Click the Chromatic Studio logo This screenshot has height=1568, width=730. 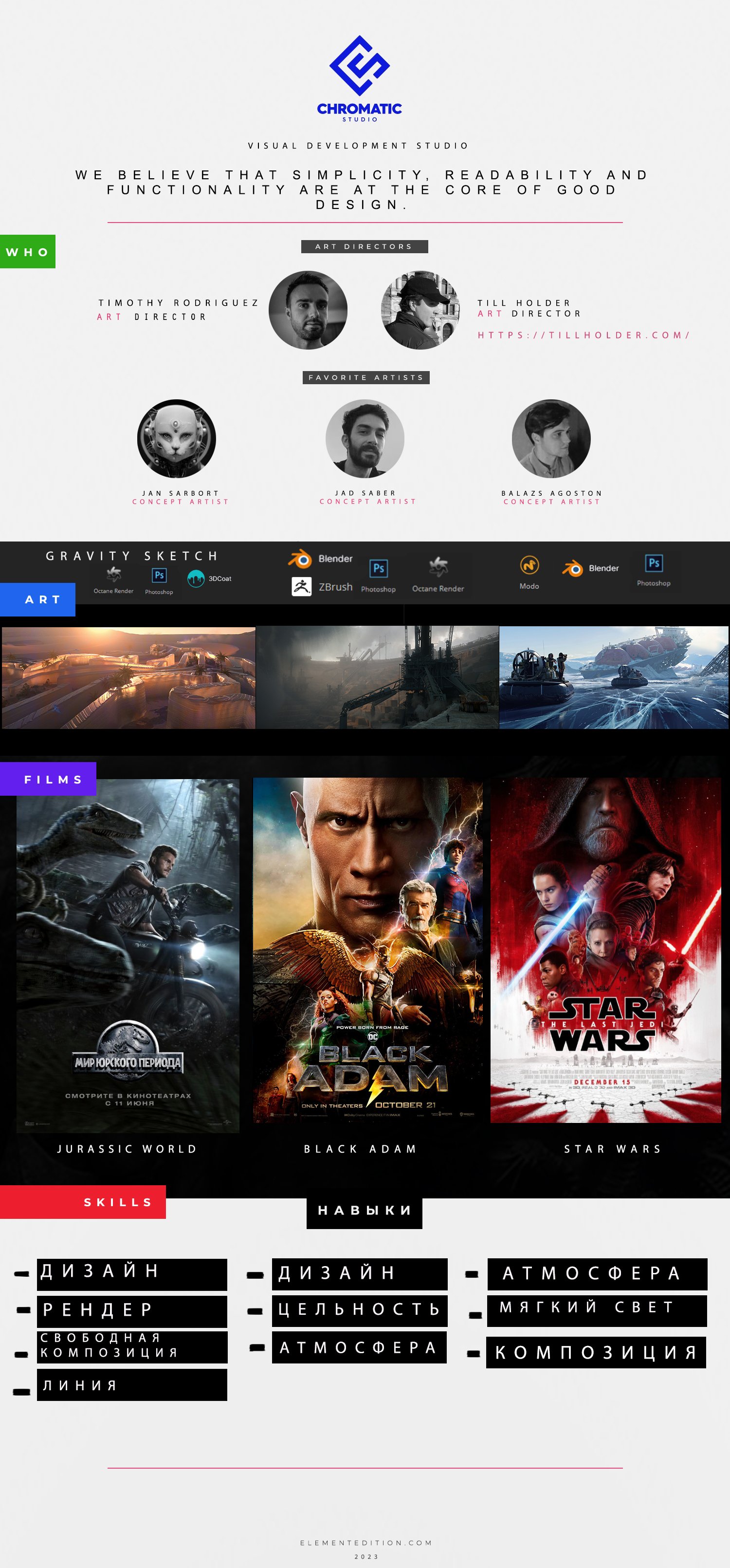point(360,78)
